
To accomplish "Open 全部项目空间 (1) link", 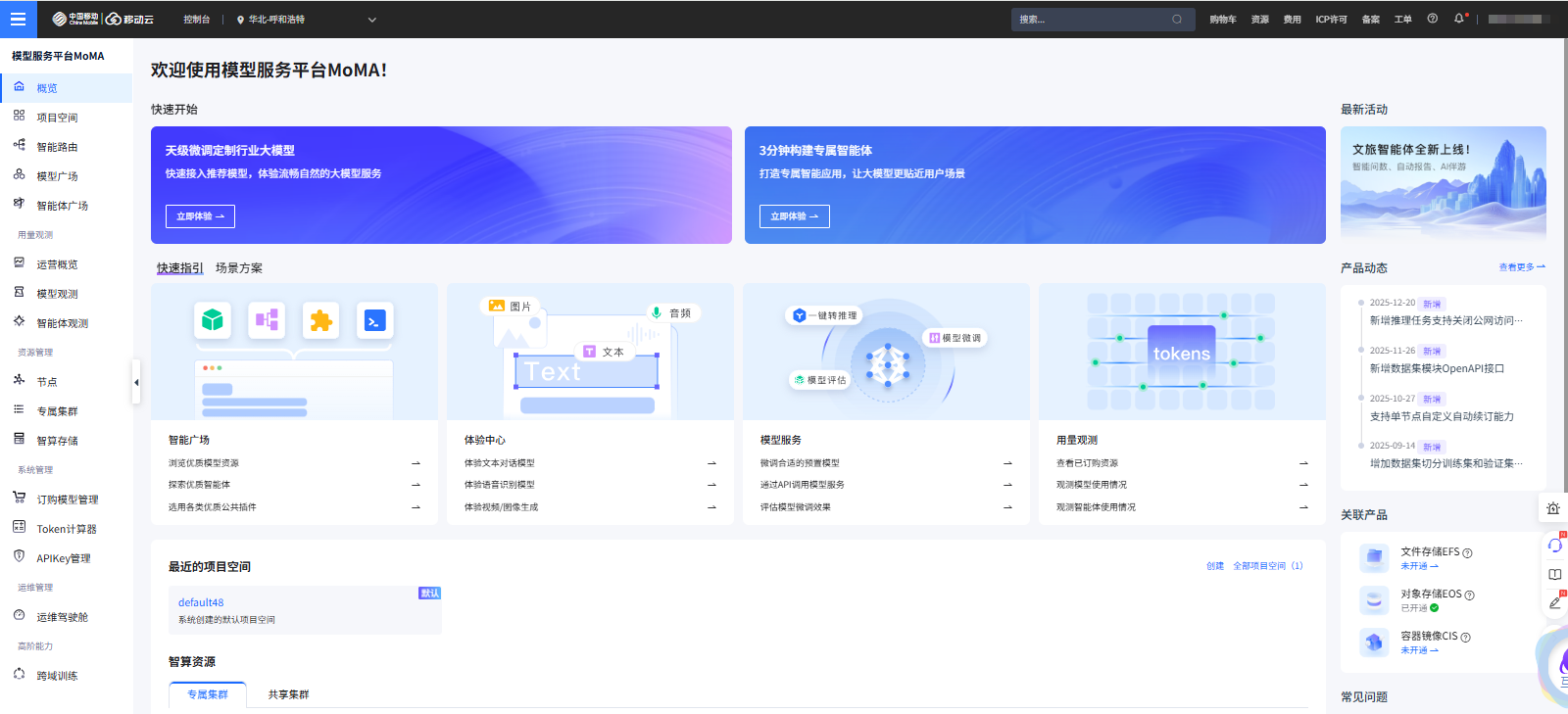I will pos(1268,566).
